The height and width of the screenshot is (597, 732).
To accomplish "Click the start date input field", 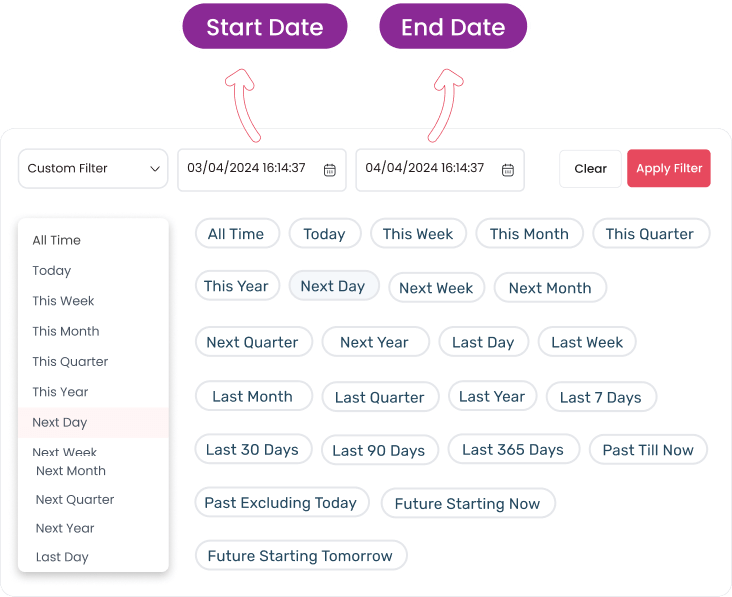I will pyautogui.click(x=247, y=169).
